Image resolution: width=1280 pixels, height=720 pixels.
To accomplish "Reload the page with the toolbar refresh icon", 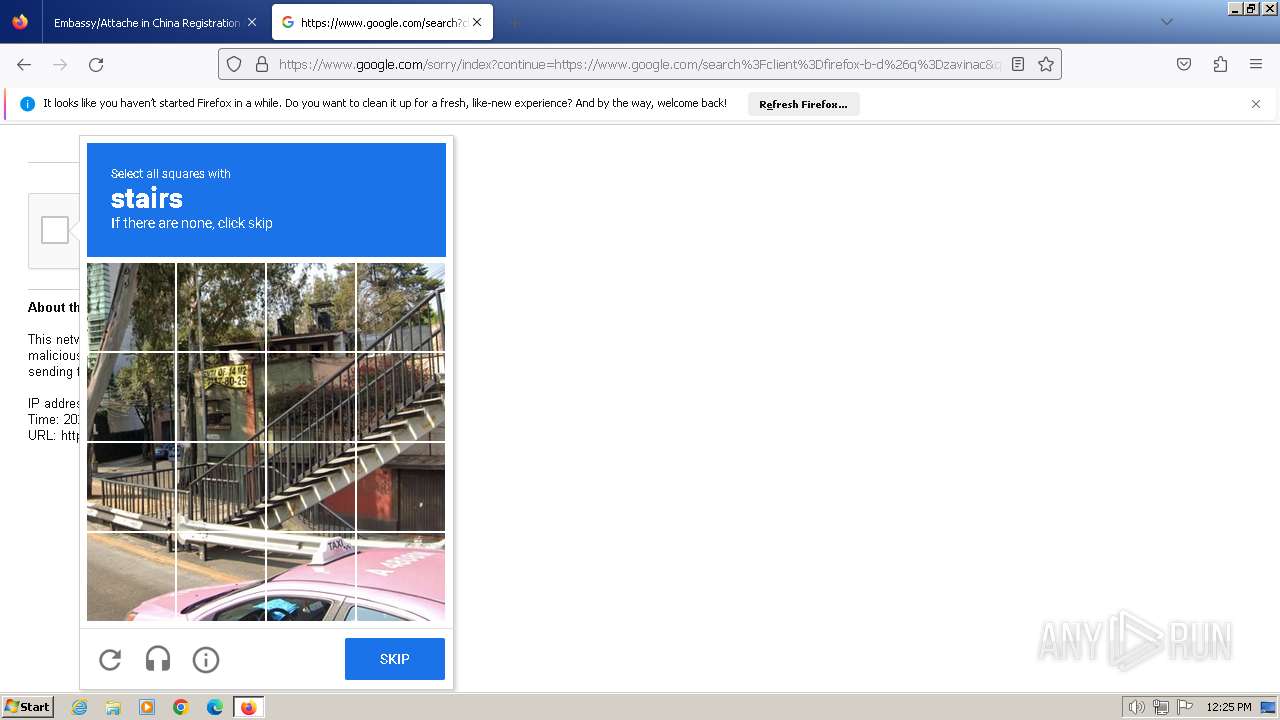I will (x=96, y=64).
